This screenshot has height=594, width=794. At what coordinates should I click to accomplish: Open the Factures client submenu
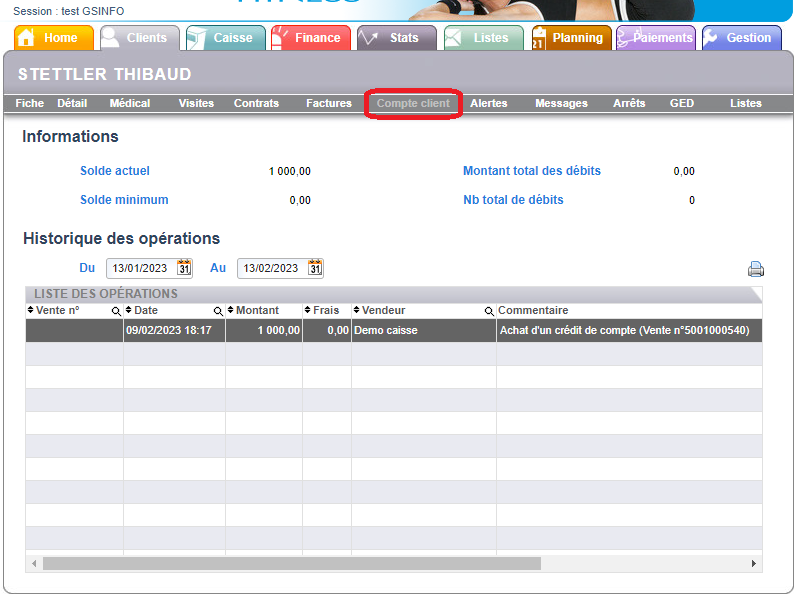329,103
